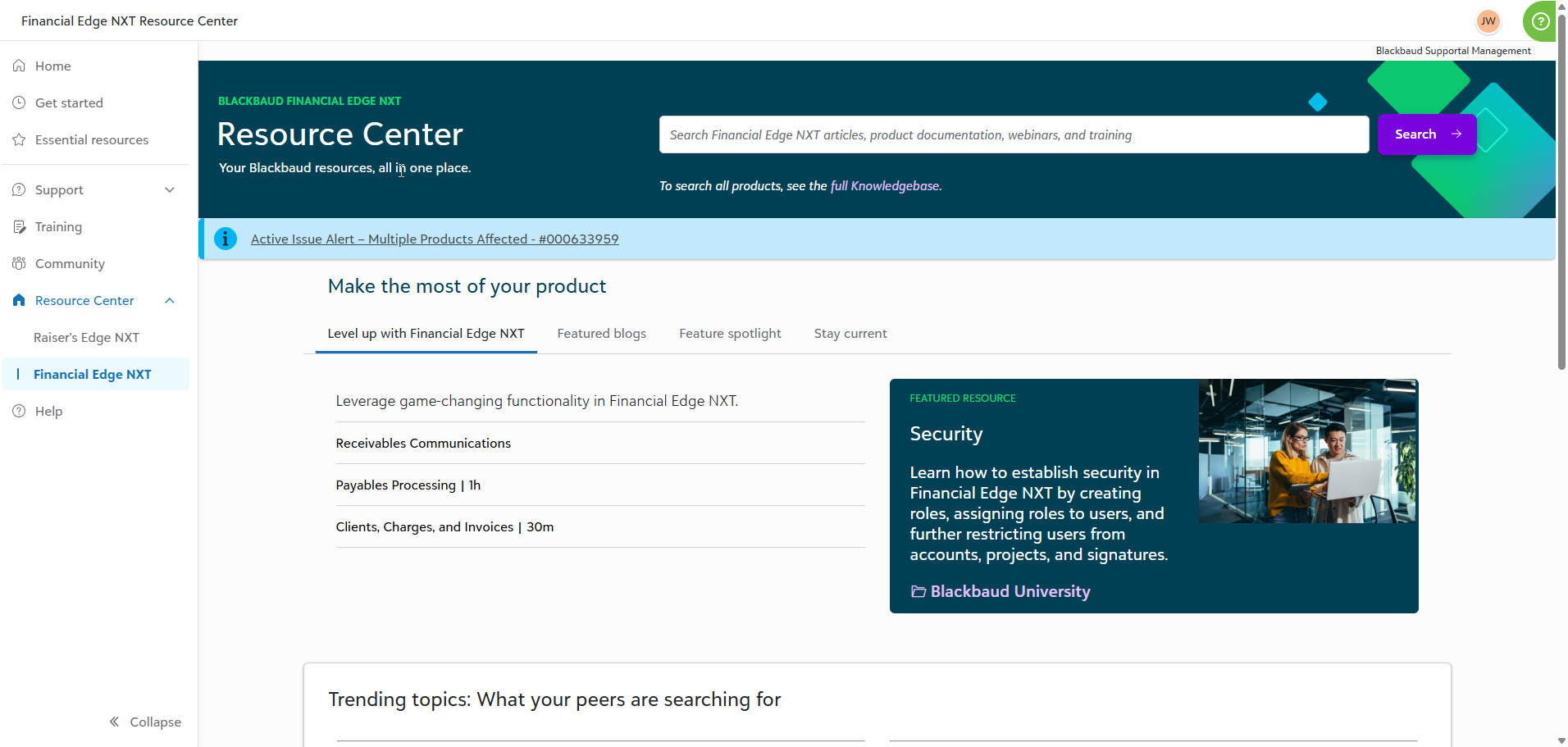Click the blue info alert icon

[226, 239]
